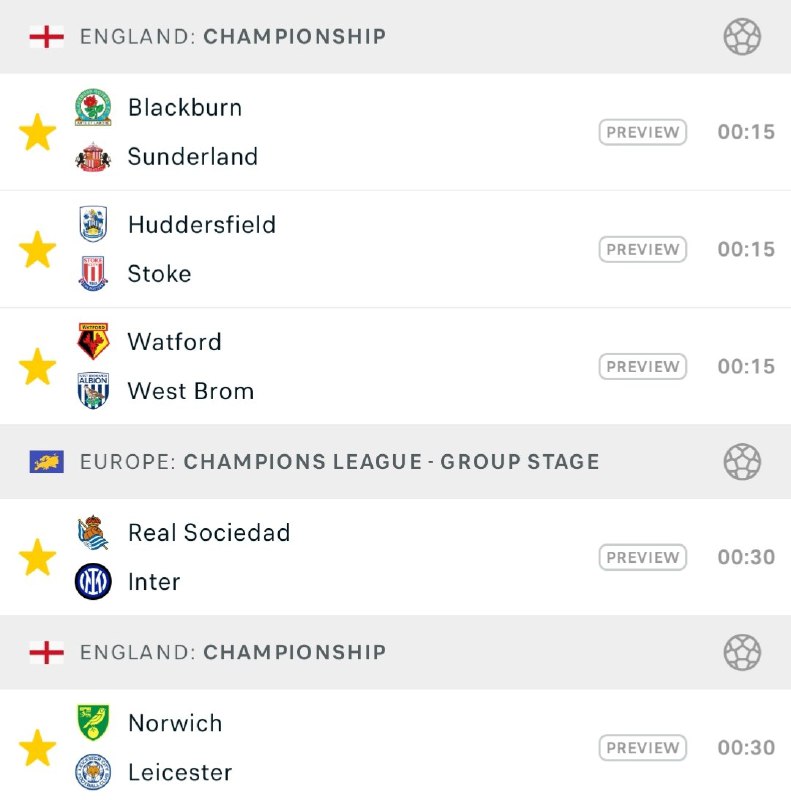791x800 pixels.
Task: Click the Huddersfield club crest
Action: pyautogui.click(x=93, y=224)
